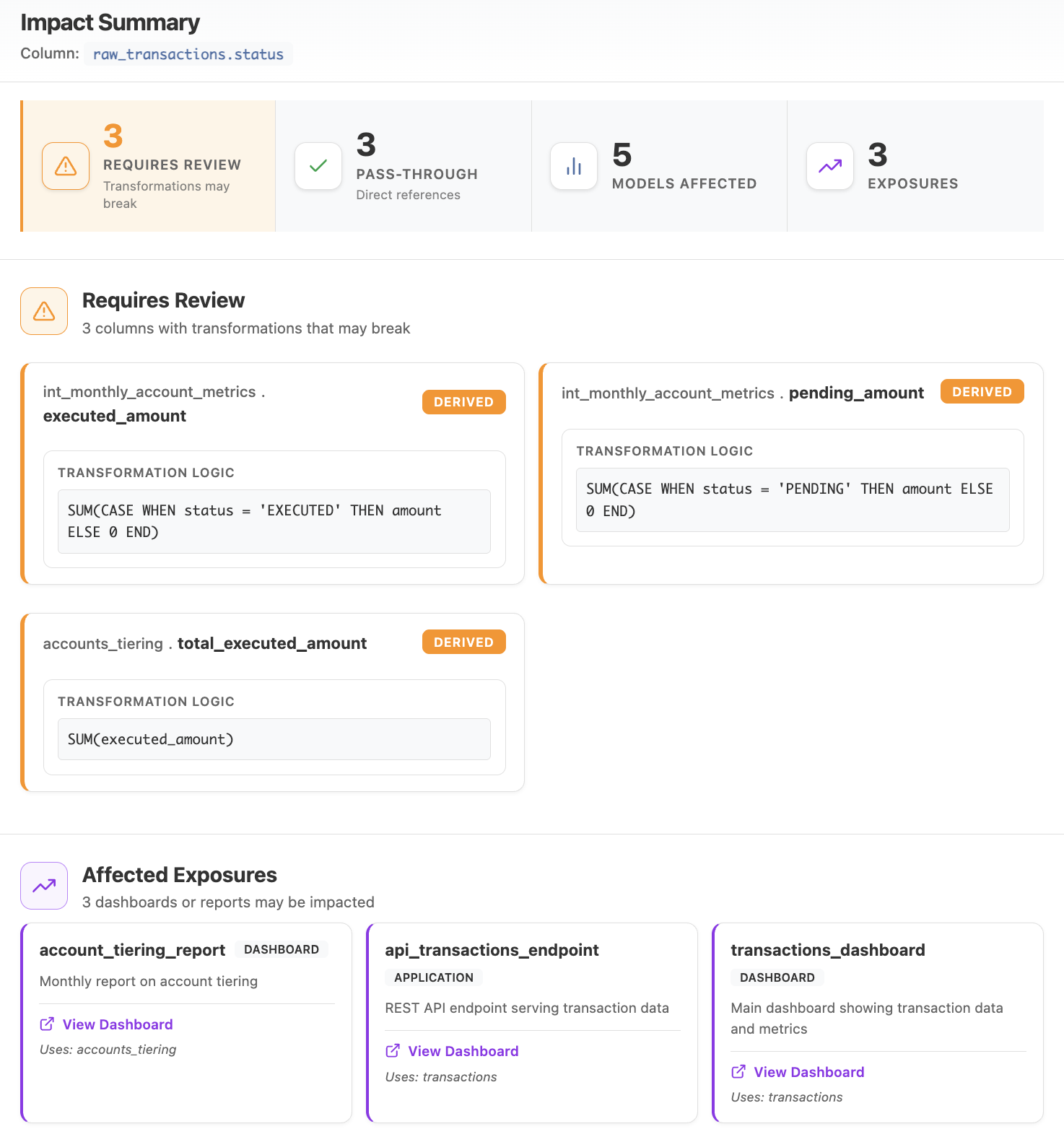Click the SUM(executed_amount) transformation code block
Image resolution: width=1064 pixels, height=1142 pixels.
tap(274, 739)
